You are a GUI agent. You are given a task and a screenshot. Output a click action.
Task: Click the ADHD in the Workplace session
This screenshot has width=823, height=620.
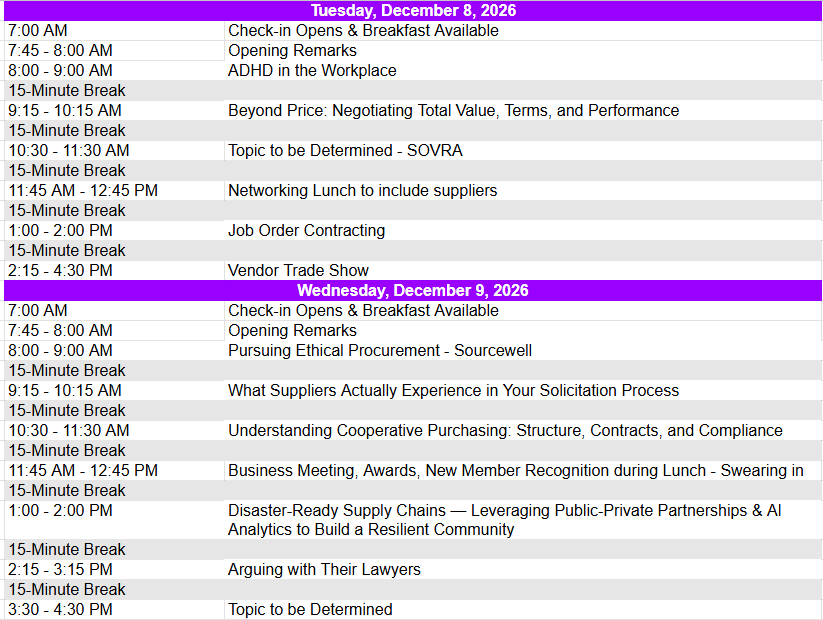[523, 70]
